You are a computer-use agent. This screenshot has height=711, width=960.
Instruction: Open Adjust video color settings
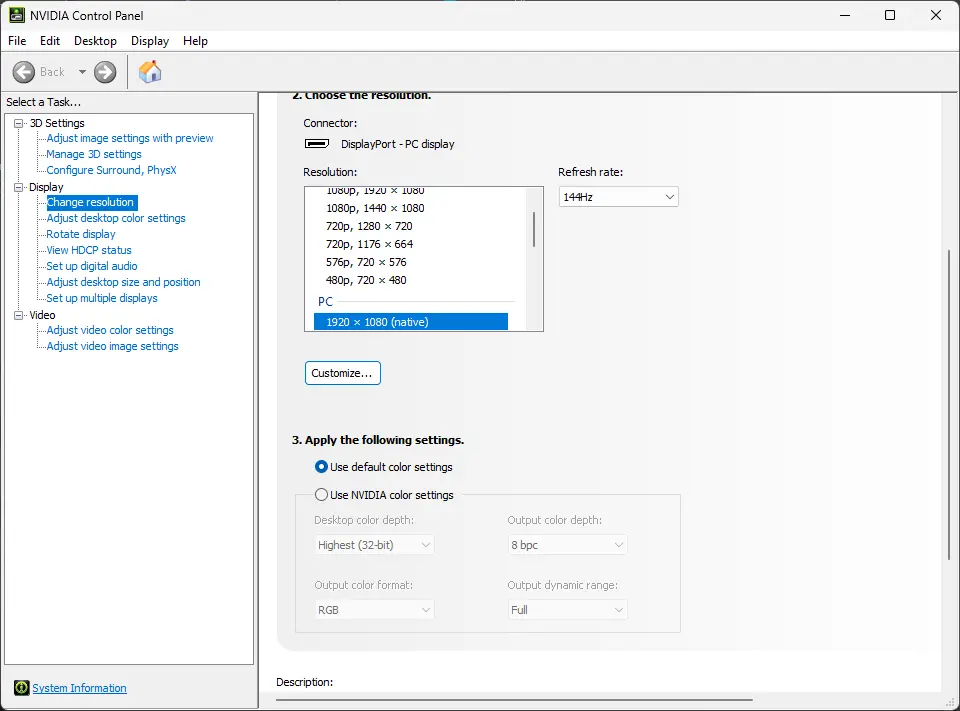pyautogui.click(x=110, y=330)
